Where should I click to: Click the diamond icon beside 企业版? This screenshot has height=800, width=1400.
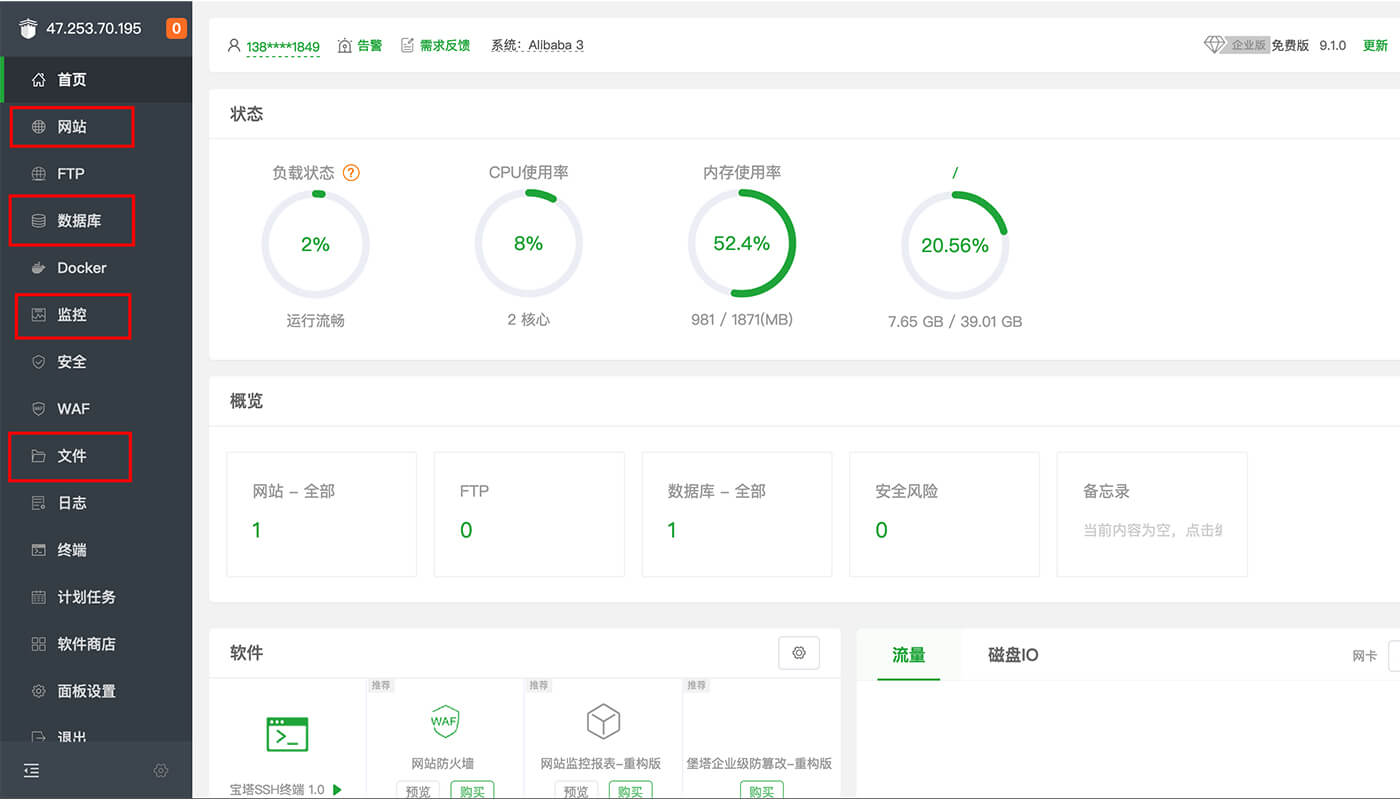tap(1214, 45)
